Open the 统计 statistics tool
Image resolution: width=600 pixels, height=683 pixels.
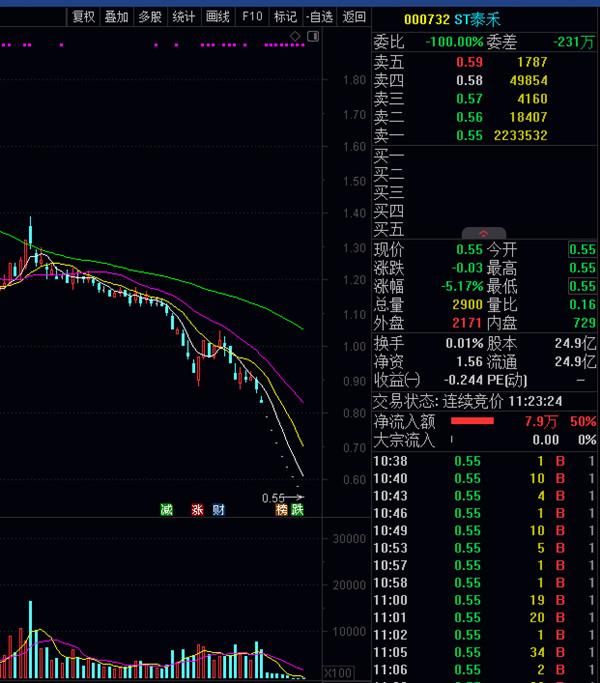pyautogui.click(x=184, y=16)
